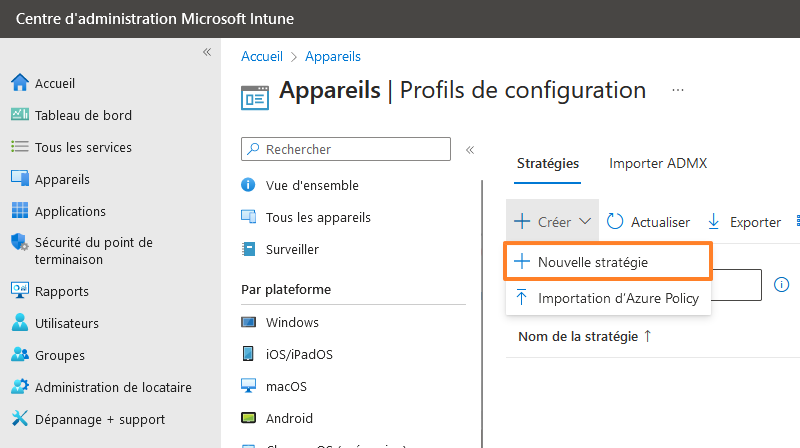Choose Nouvelle stratégie from the menu

608,261
